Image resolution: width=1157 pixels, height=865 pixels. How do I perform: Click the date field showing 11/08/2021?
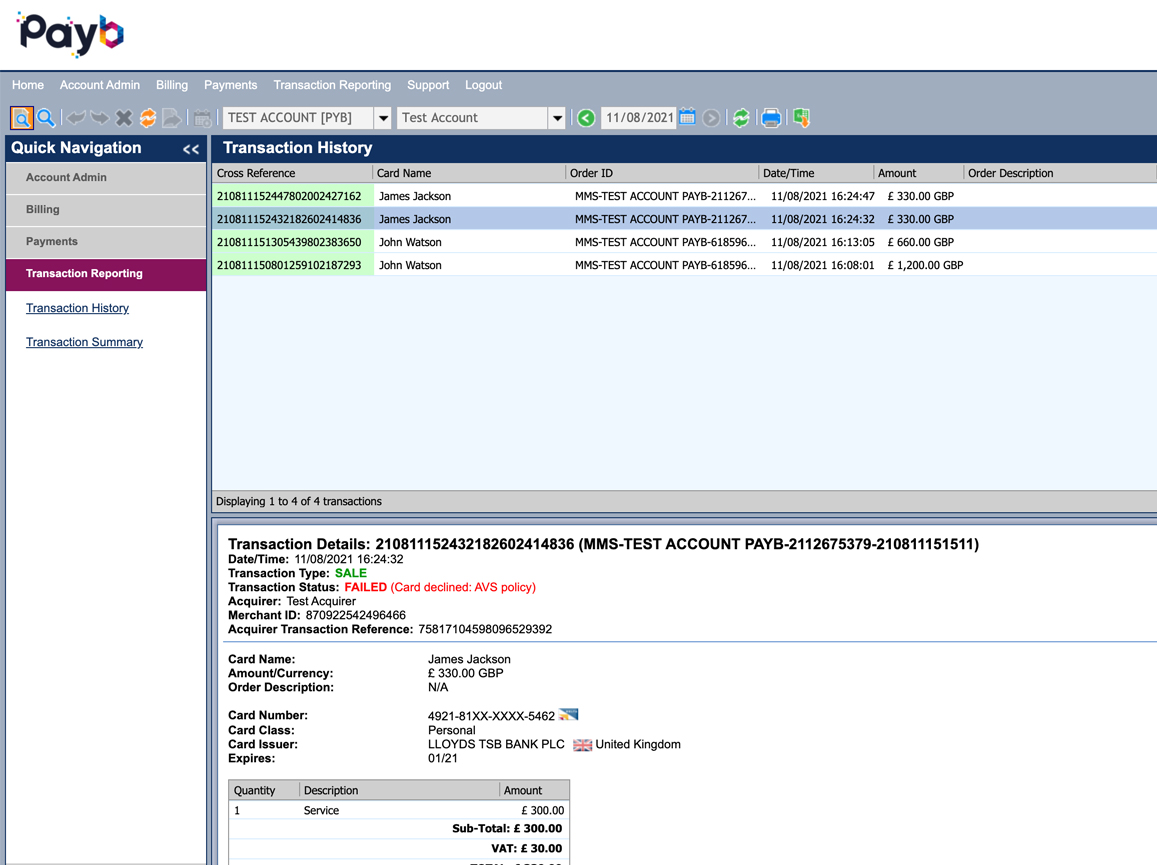click(x=639, y=118)
